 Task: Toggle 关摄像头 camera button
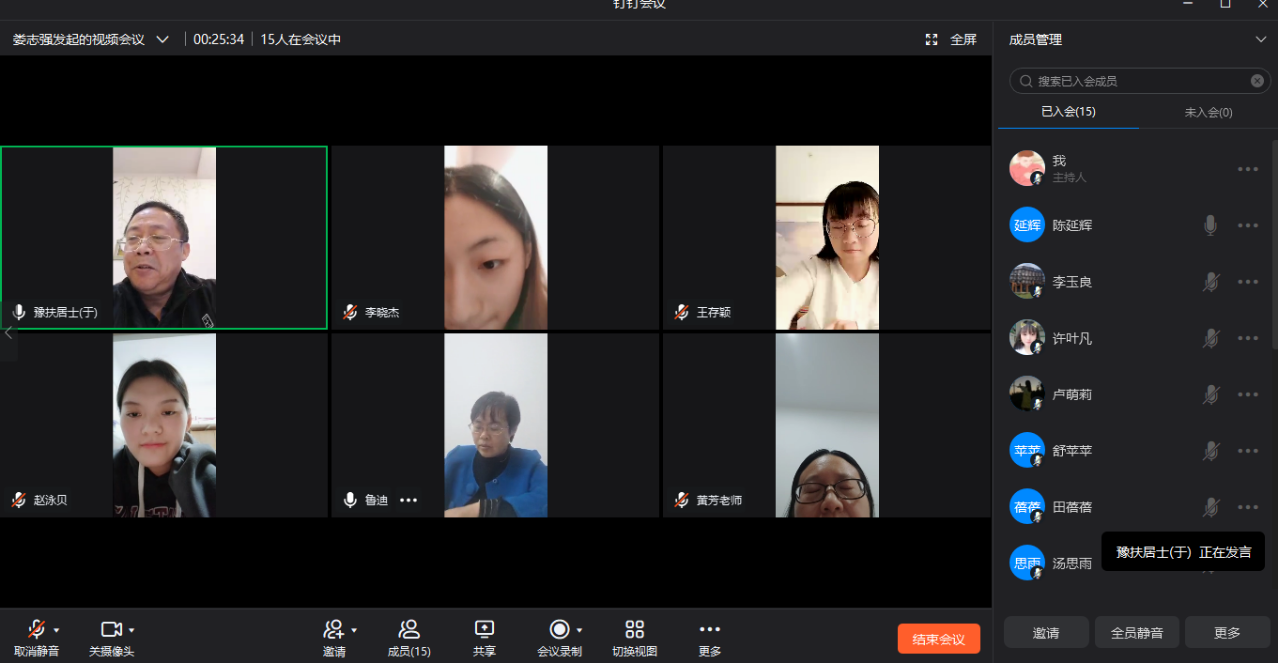tap(111, 629)
